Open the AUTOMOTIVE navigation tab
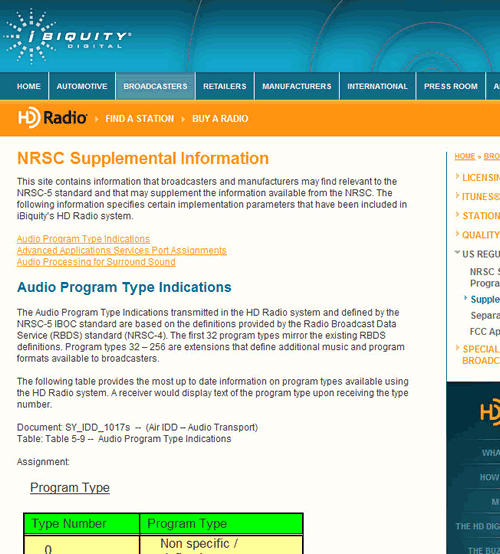 coord(82,86)
